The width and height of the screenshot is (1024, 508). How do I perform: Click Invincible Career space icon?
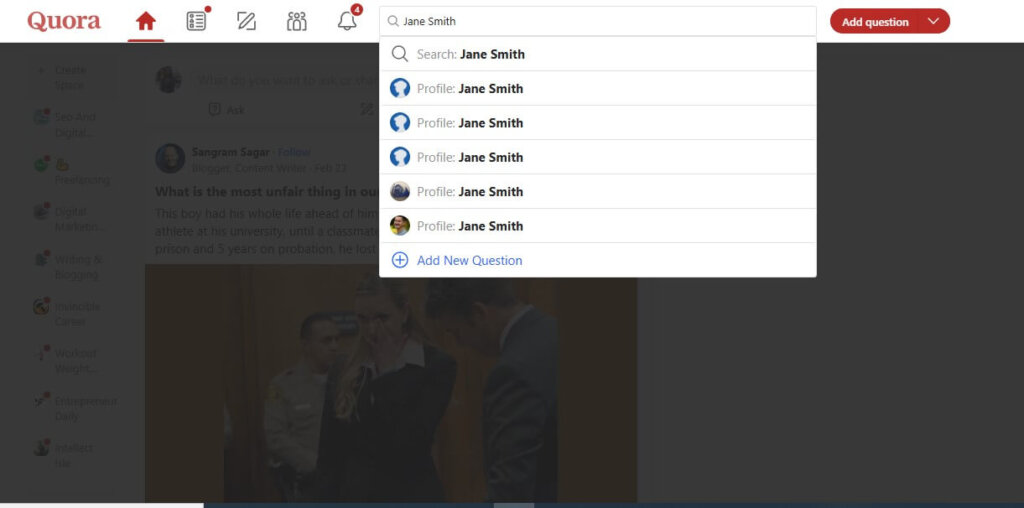point(42,306)
